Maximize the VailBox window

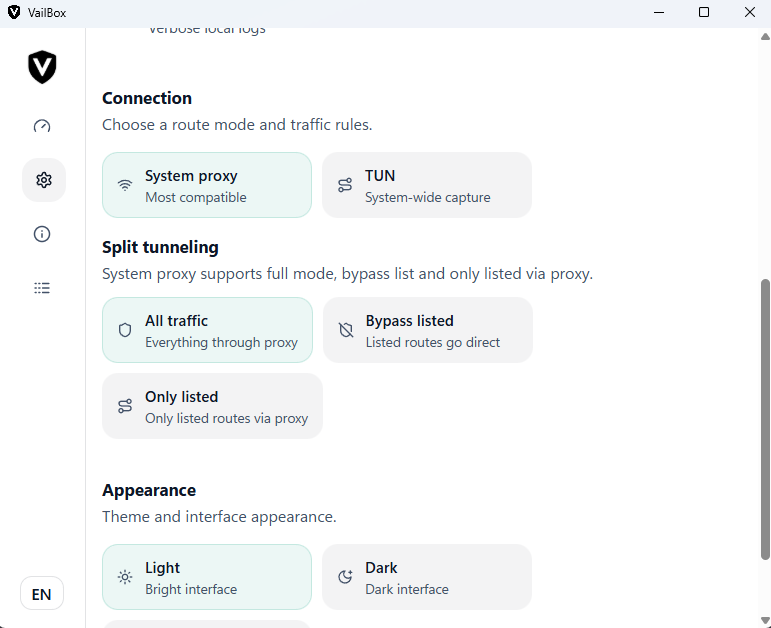pyautogui.click(x=704, y=12)
